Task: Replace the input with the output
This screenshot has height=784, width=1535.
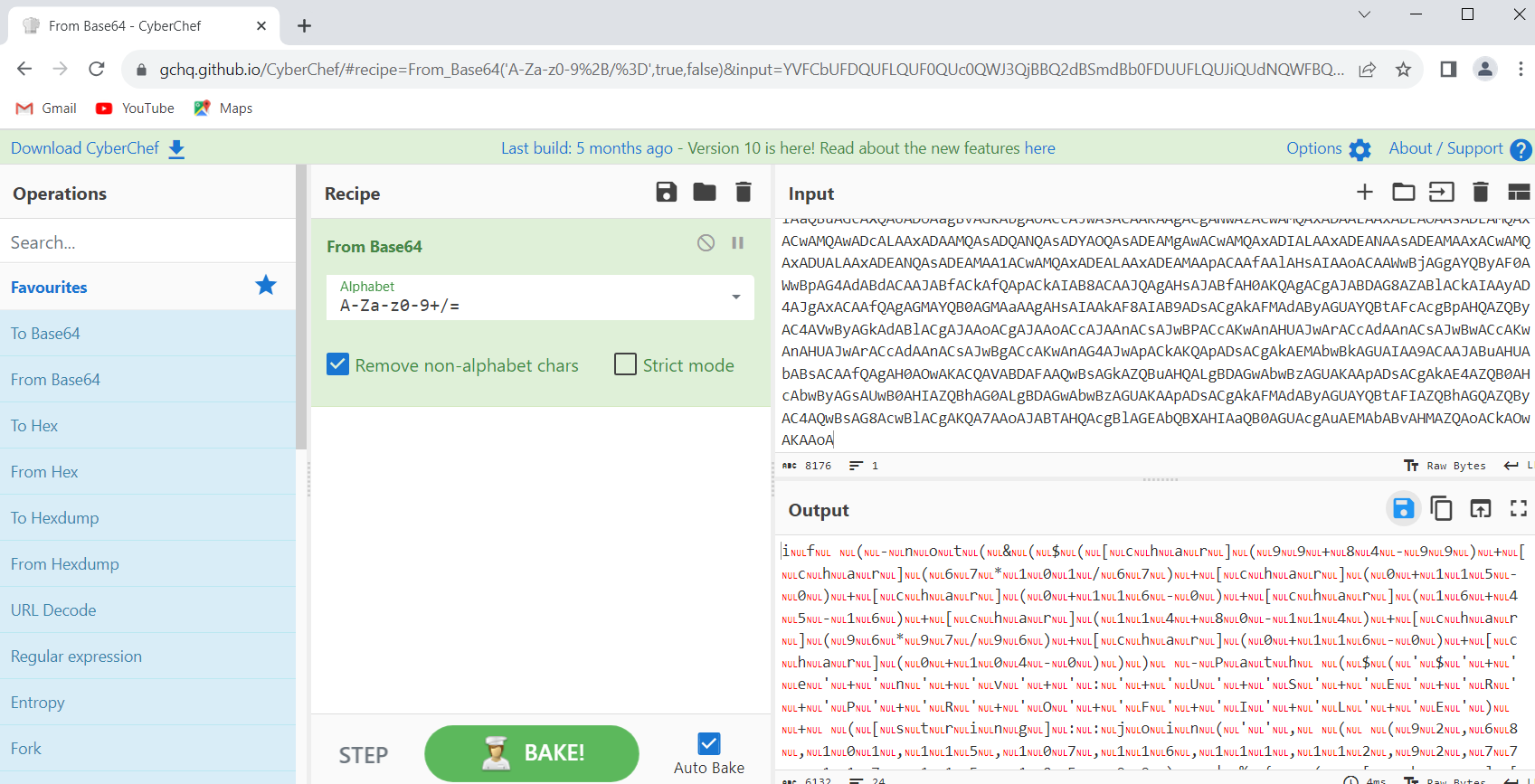Action: [x=1481, y=509]
